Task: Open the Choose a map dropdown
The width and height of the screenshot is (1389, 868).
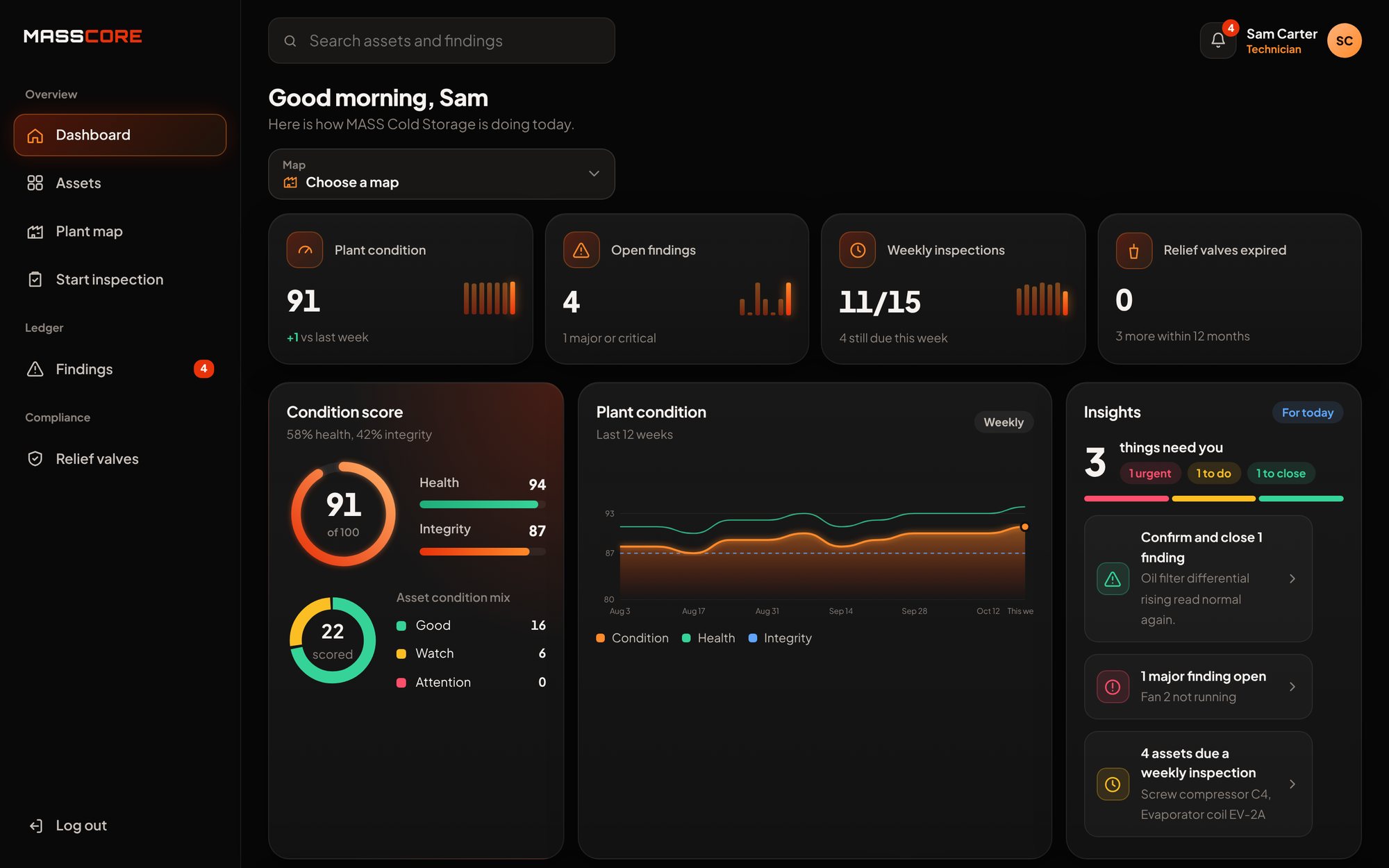Action: click(442, 174)
